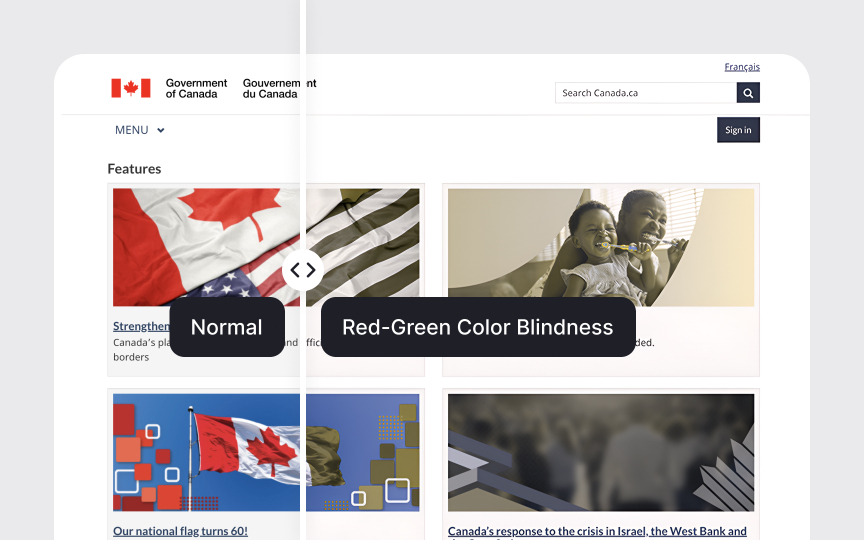Open the 'Strengthen' feature headline link
Viewport: 864px width, 540px height.
coord(141,326)
